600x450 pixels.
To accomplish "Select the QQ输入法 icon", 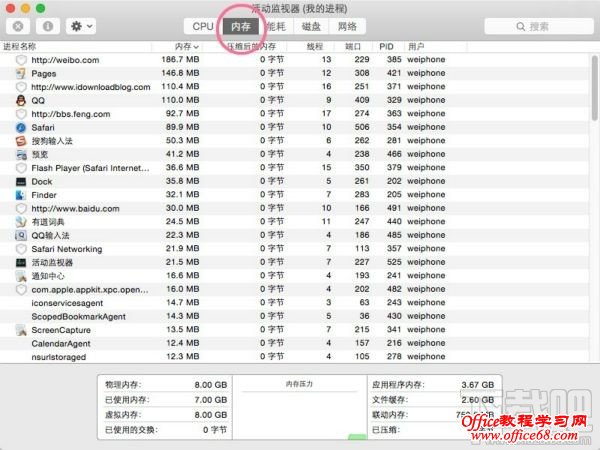I will [x=21, y=235].
